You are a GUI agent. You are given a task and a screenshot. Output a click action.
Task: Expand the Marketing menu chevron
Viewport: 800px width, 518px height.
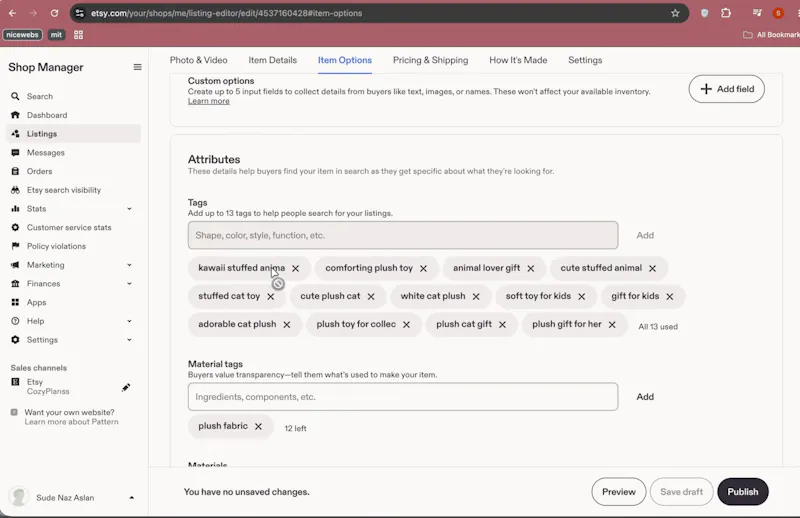tap(129, 265)
